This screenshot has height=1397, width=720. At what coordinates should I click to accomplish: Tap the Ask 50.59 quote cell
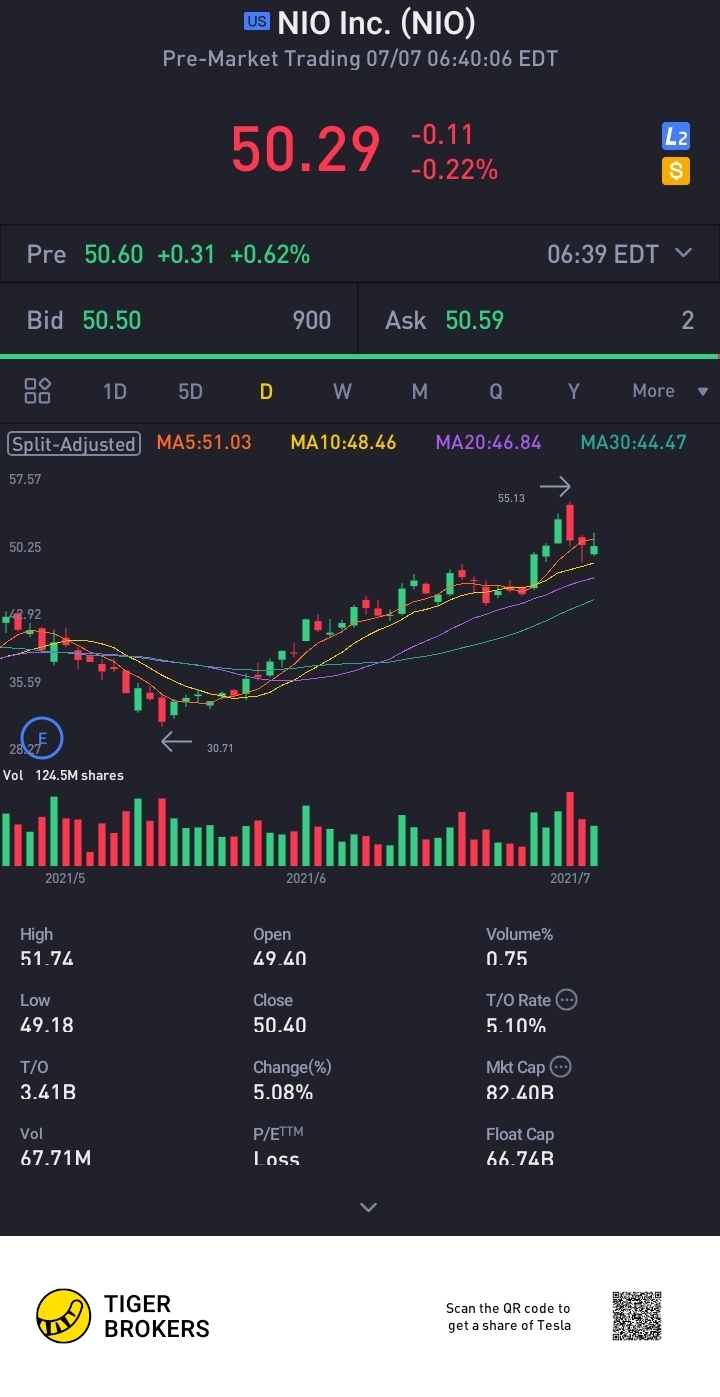(x=539, y=320)
